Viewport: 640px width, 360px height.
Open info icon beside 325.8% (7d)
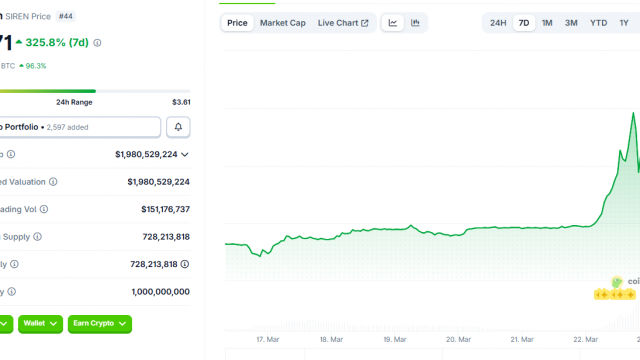click(97, 43)
